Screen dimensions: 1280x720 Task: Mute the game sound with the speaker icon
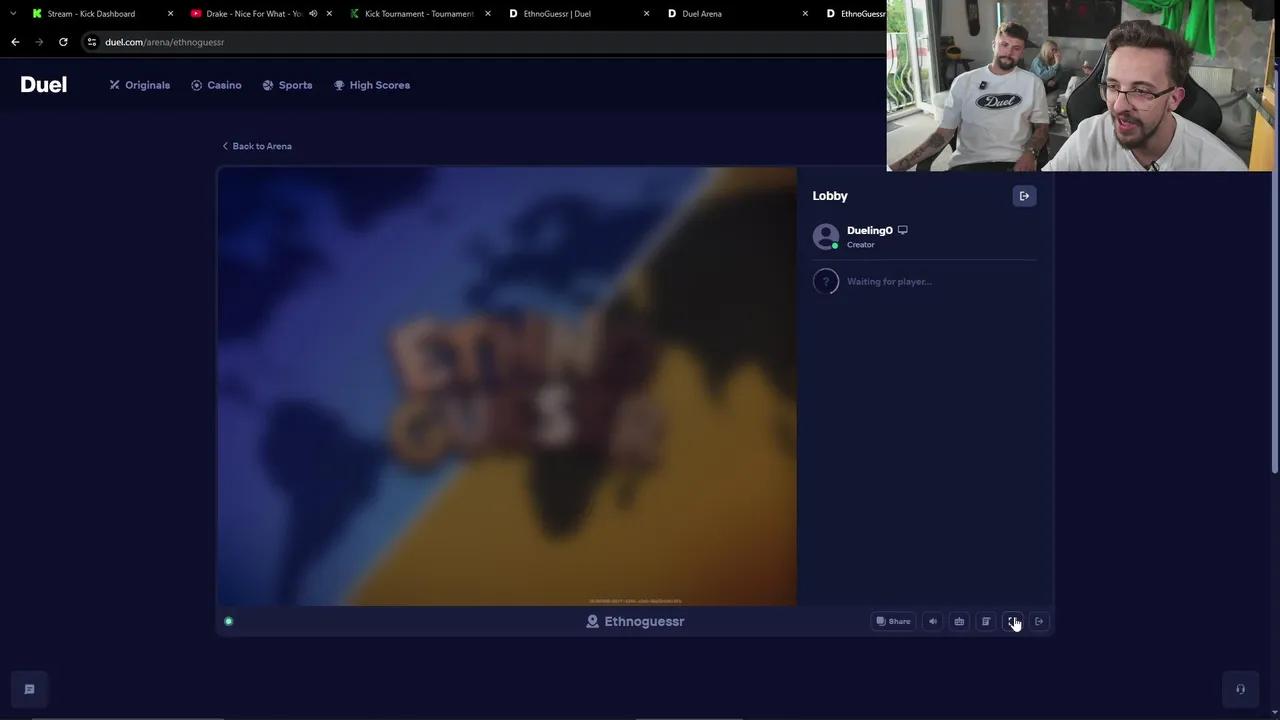coord(933,622)
